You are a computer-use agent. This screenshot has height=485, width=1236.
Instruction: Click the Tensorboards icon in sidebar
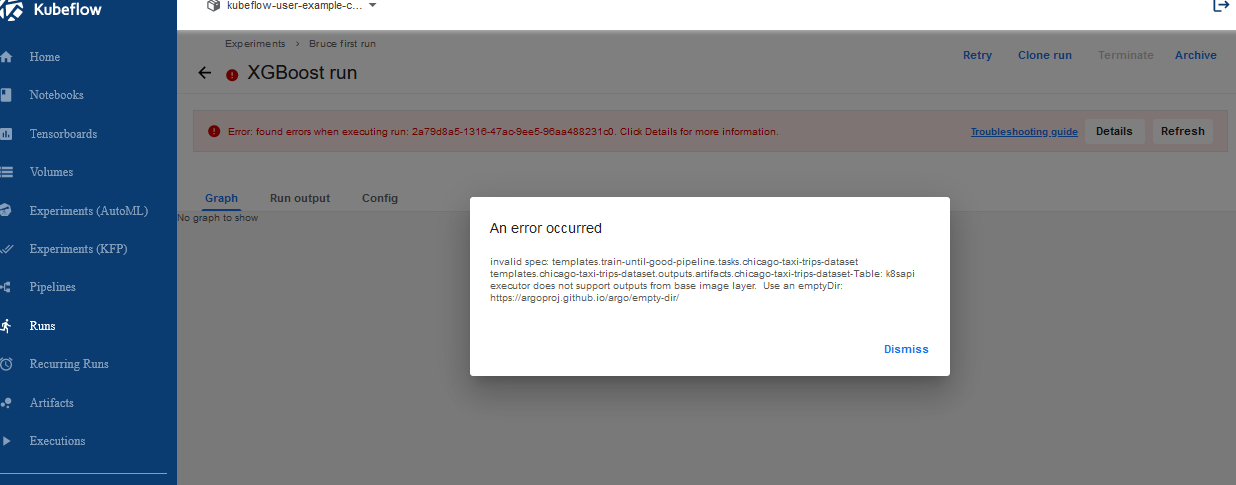5,134
